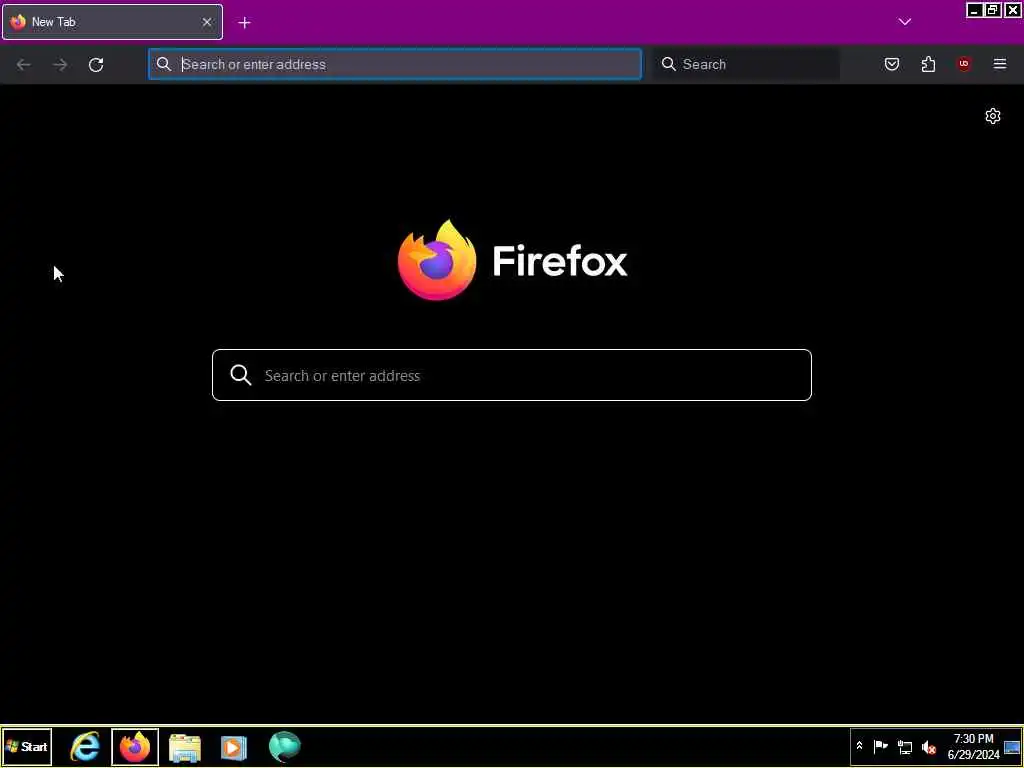Open the Action Center flag icon
1024x768 pixels.
click(x=881, y=746)
